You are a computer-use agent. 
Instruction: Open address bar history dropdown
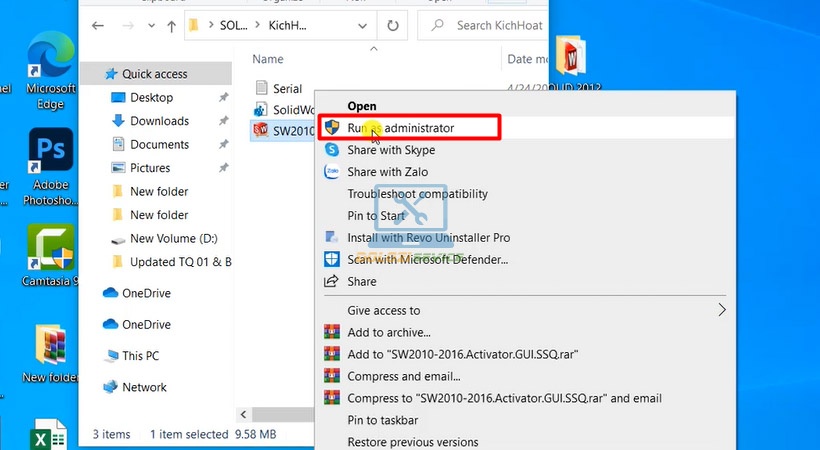point(363,24)
